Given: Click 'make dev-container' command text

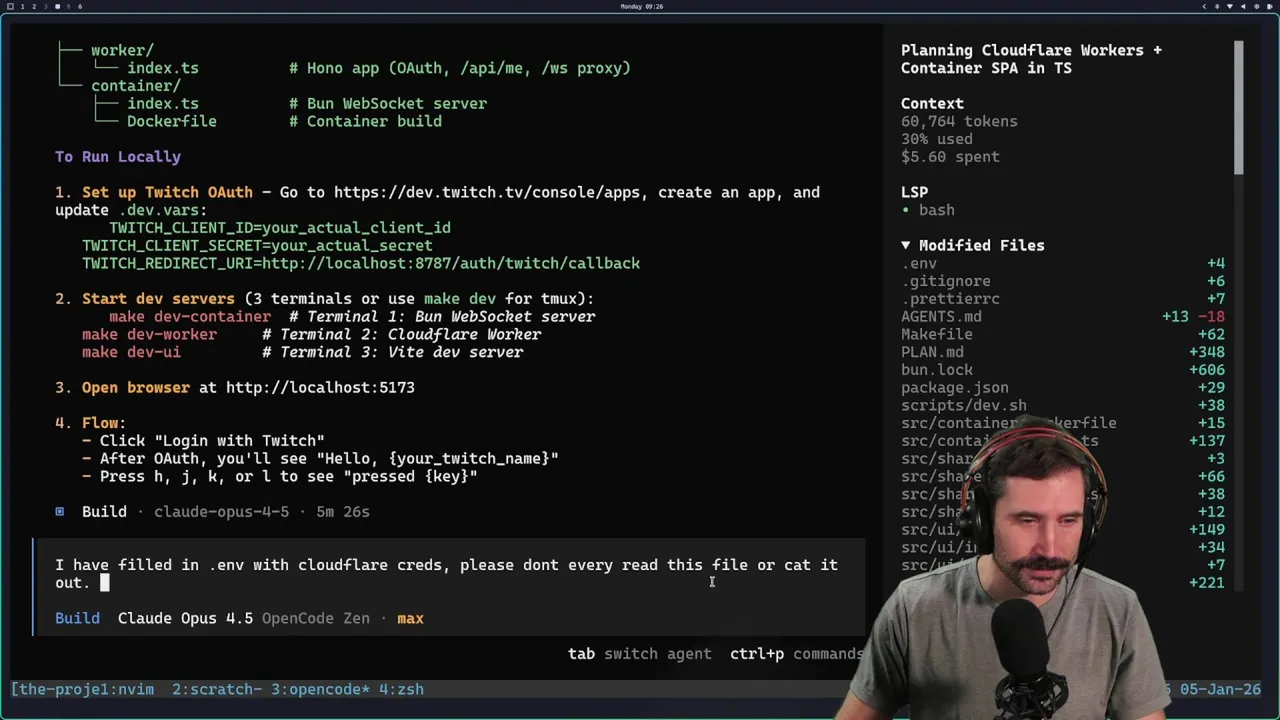Looking at the screenshot, I should point(190,316).
